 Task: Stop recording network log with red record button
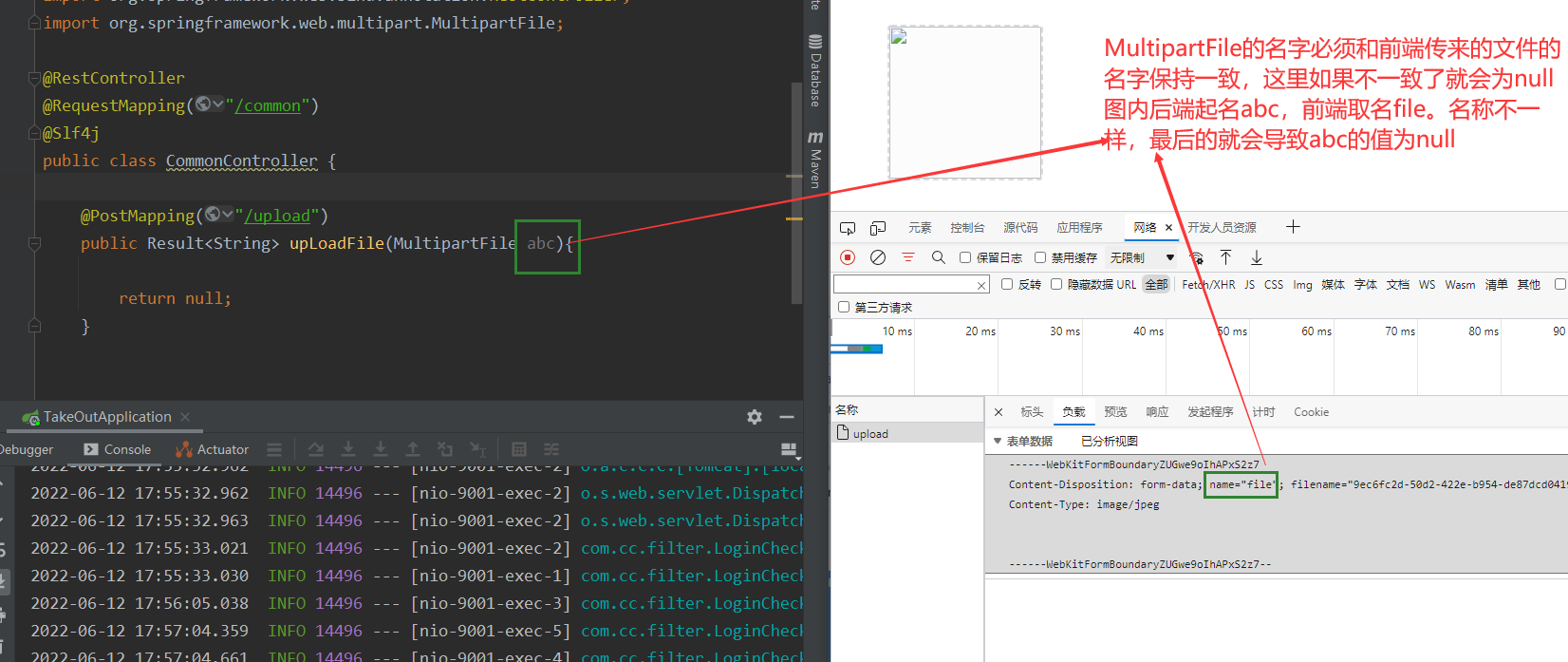coord(848,257)
